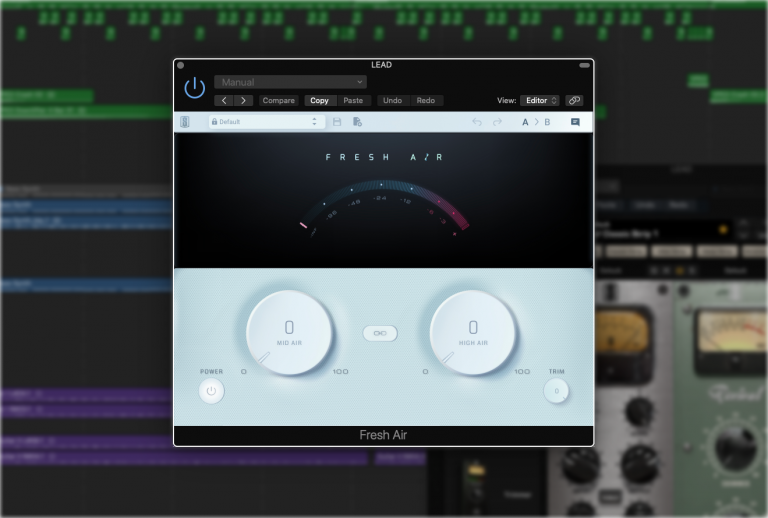Screen dimensions: 768x518
Task: Click the save preset floppy icon
Action: pos(337,122)
